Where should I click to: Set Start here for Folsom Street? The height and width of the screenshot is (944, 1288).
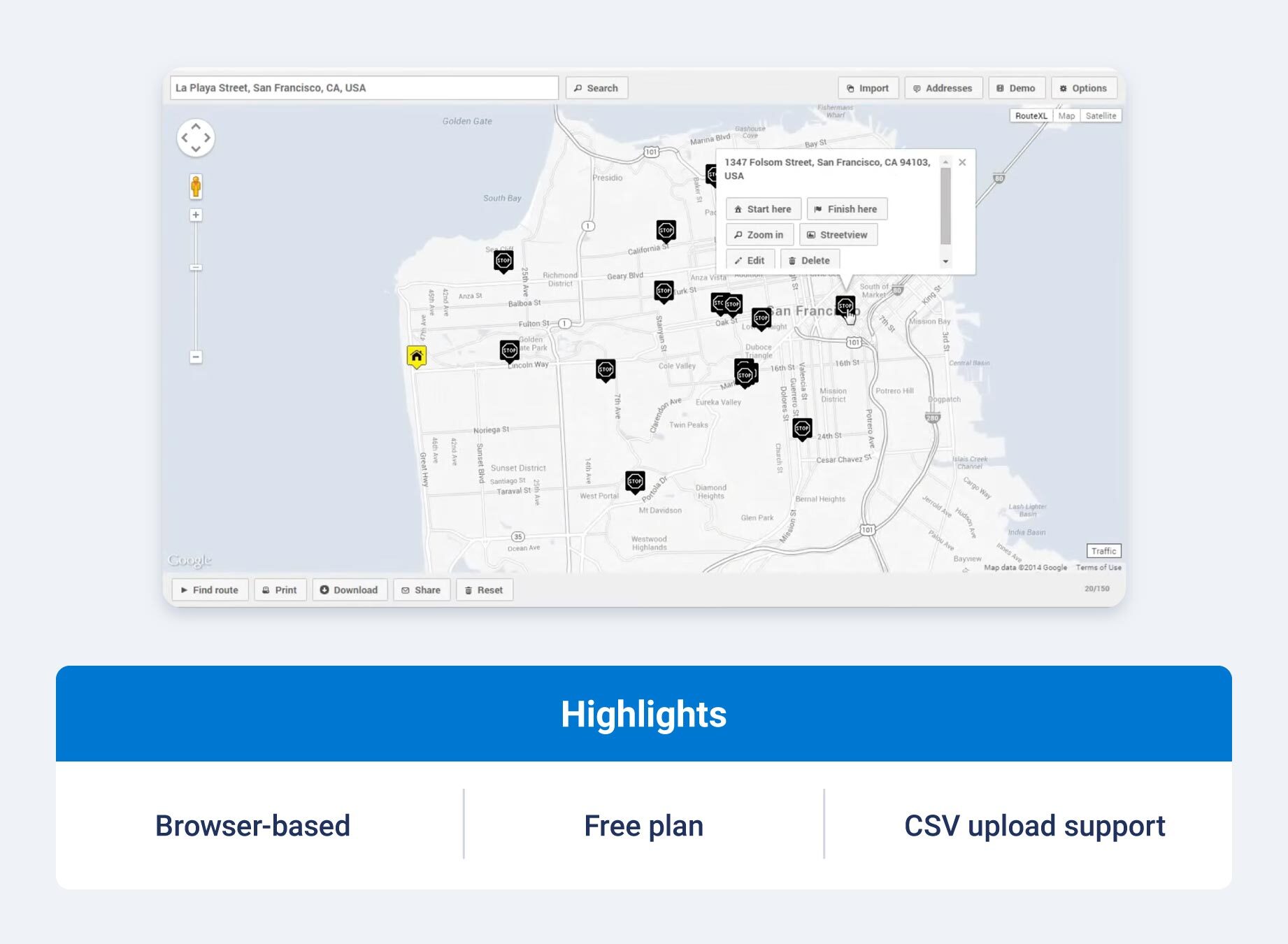pos(763,209)
